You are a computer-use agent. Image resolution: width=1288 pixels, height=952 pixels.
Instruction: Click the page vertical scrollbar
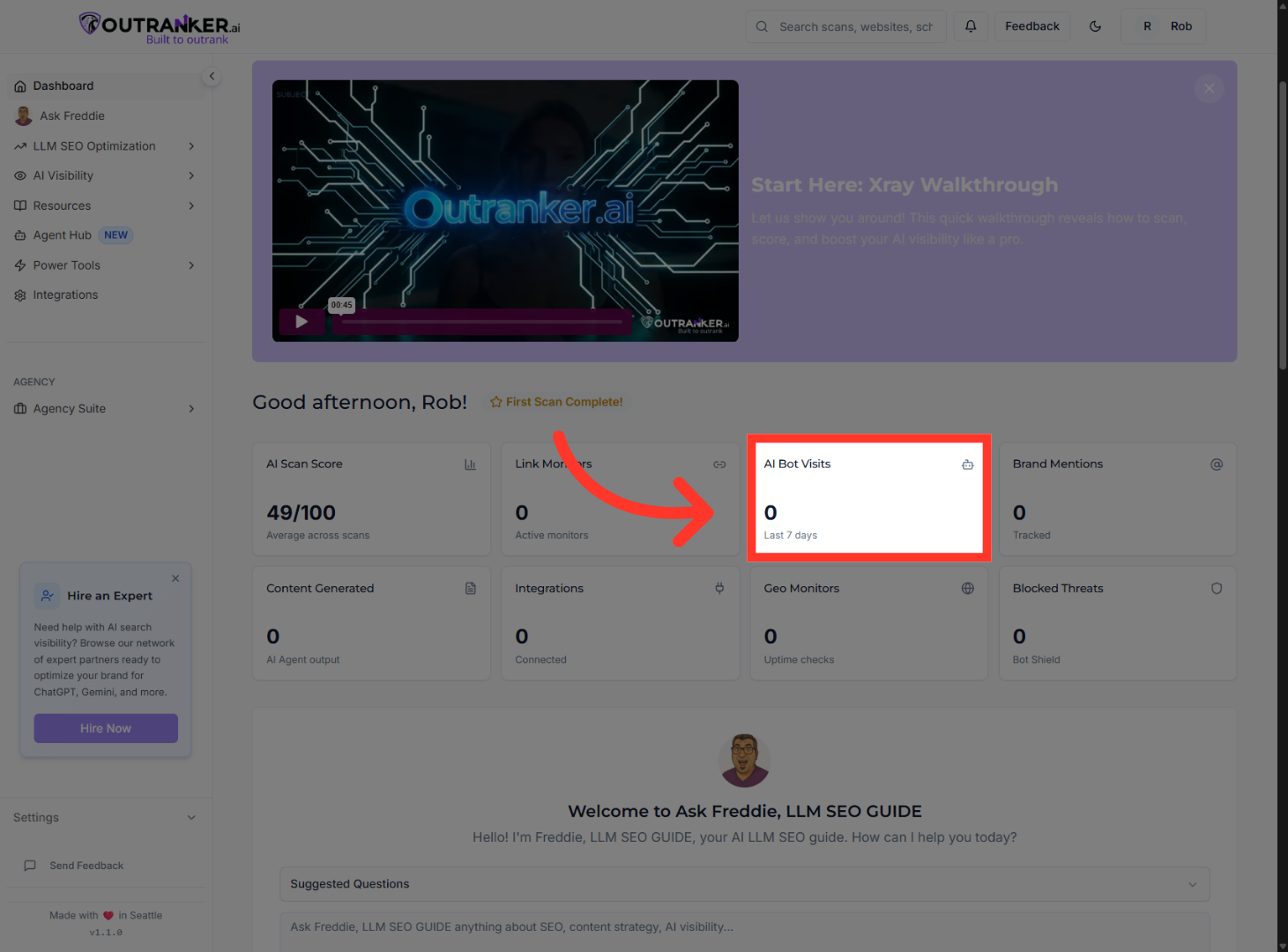[1283, 225]
